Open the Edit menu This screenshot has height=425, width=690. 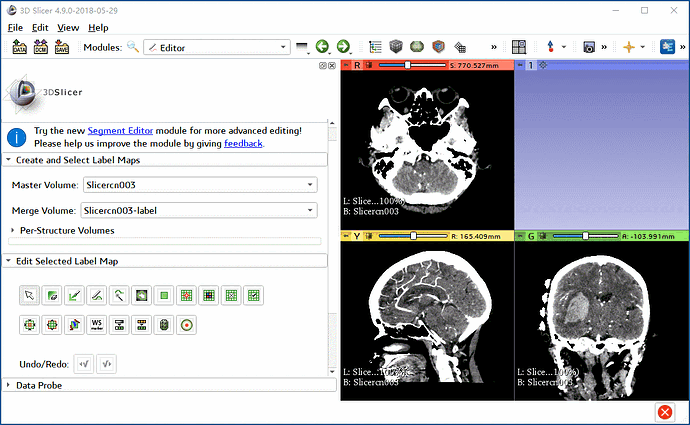tap(40, 27)
